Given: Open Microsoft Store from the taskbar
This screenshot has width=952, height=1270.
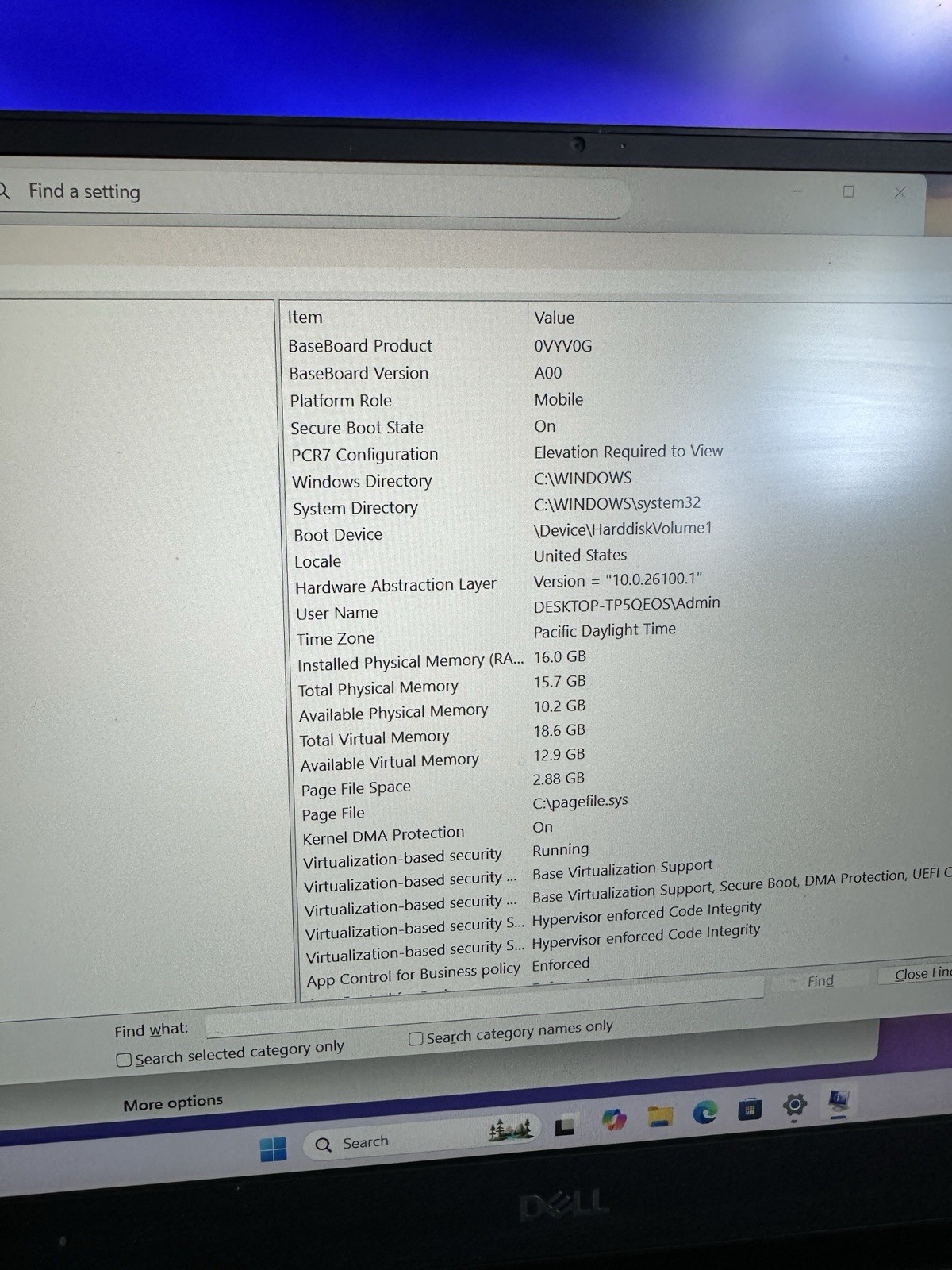Looking at the screenshot, I should (750, 1108).
